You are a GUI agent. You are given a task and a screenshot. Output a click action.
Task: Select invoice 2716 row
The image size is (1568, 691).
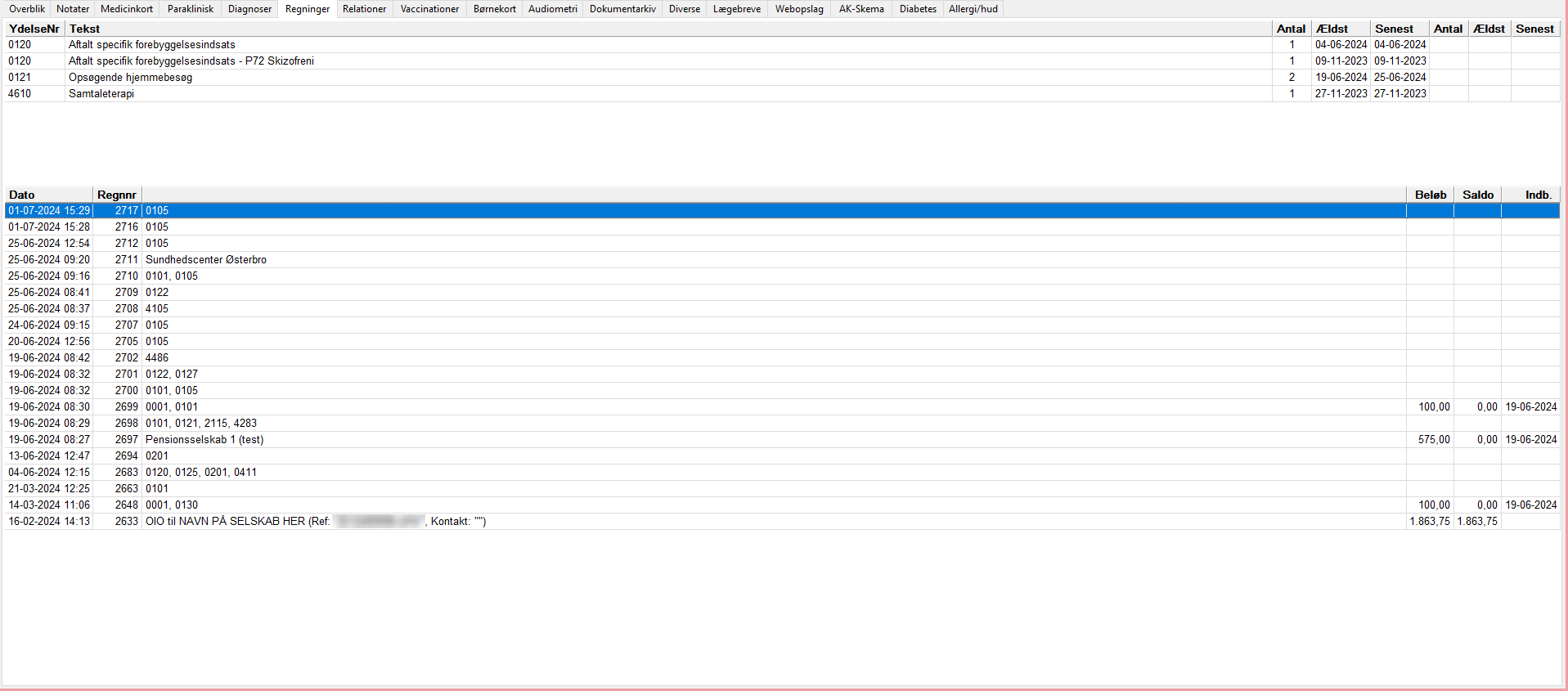(x=782, y=227)
